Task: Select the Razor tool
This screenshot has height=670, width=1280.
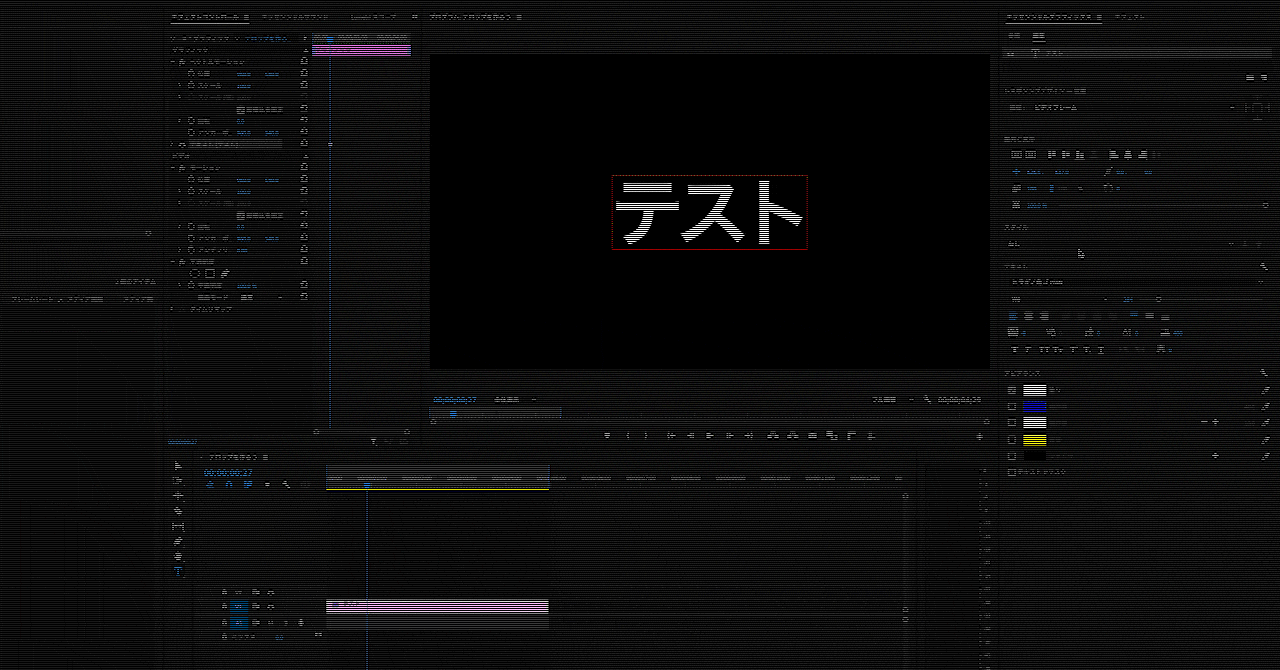Action: coord(178,511)
